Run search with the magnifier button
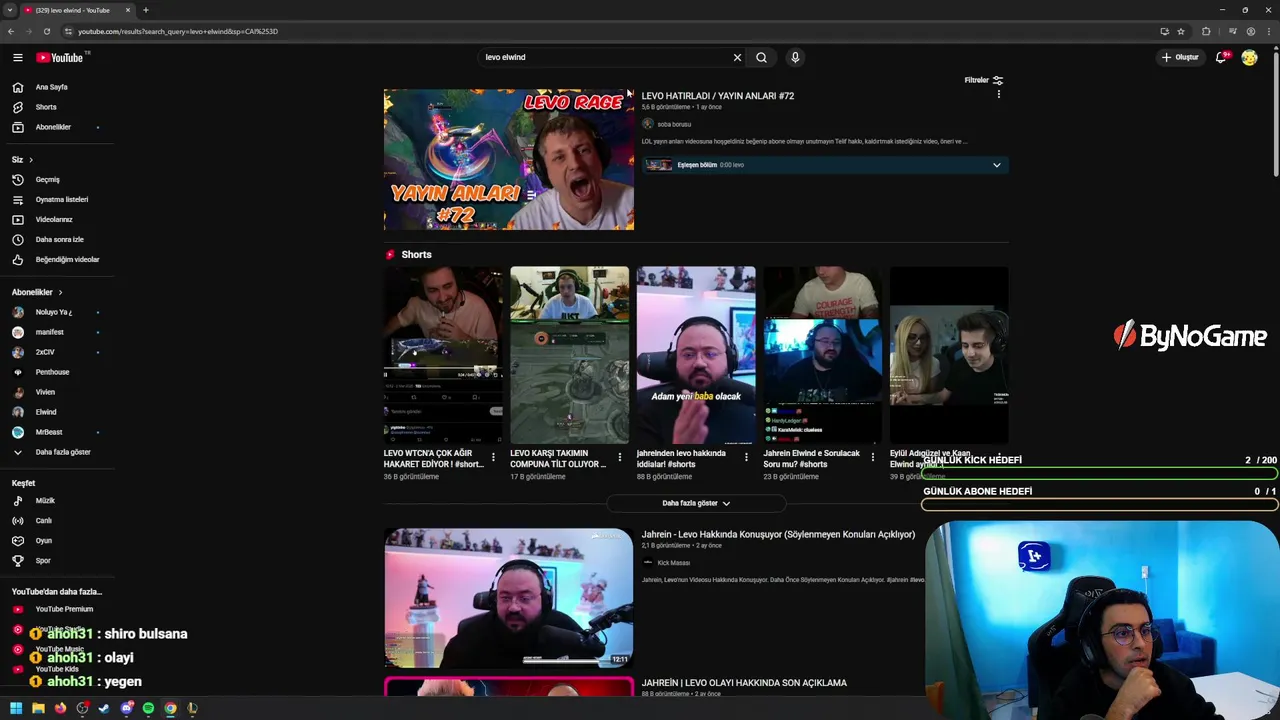Image resolution: width=1280 pixels, height=720 pixels. (761, 57)
